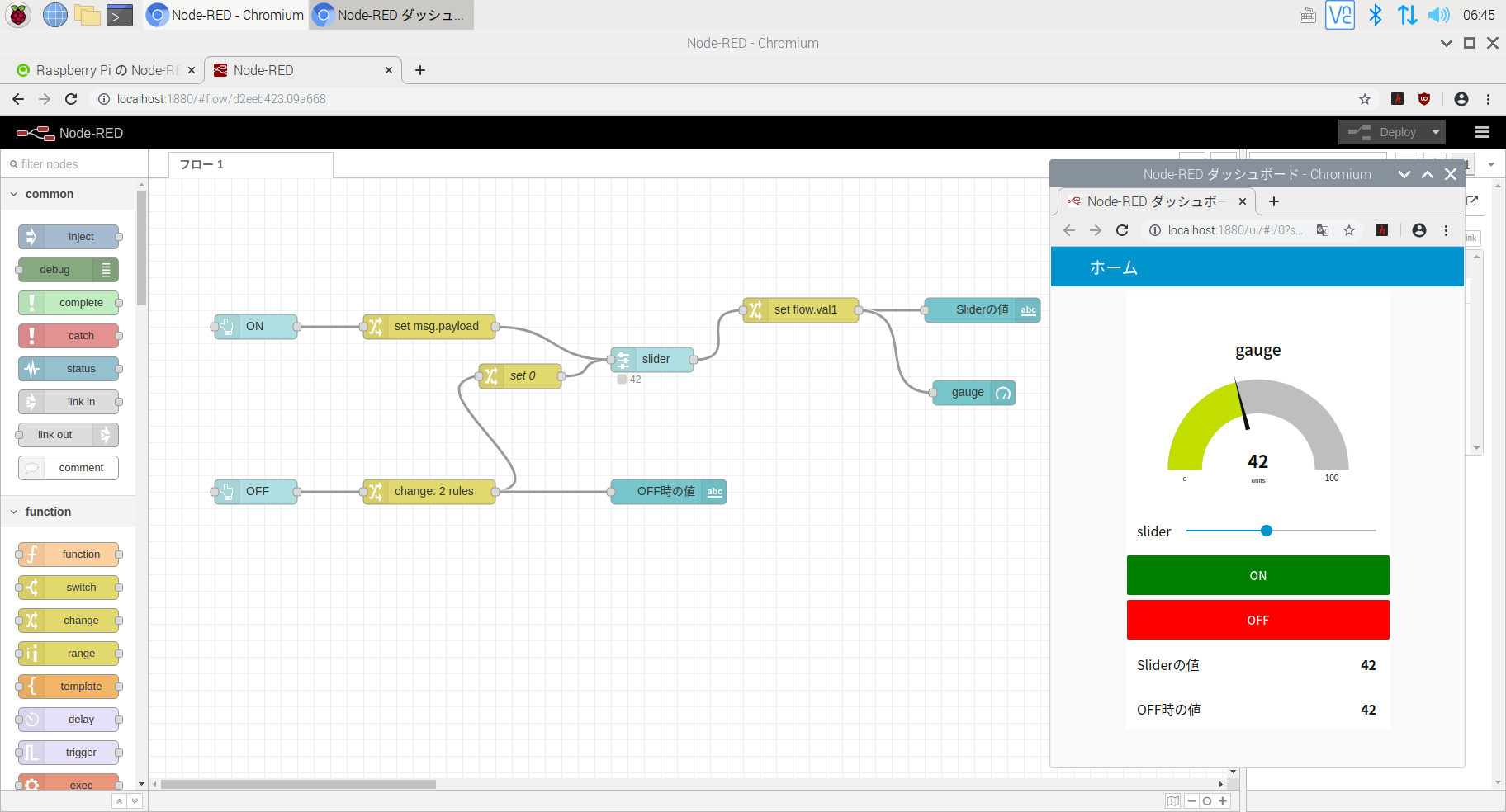The width and height of the screenshot is (1506, 812).
Task: Open the Chromium menu in the dashboard window
Action: (1446, 230)
